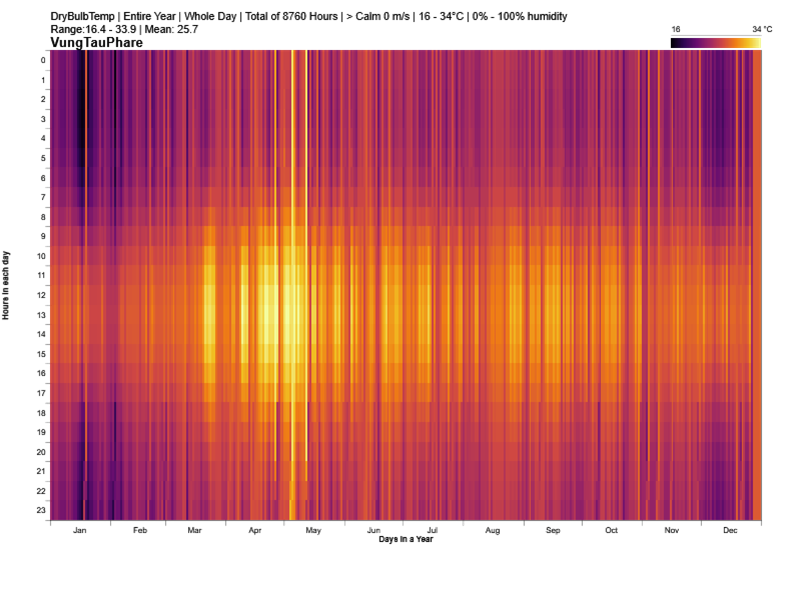Click hour label 20 on y-axis
The width and height of the screenshot is (801, 600).
[41, 452]
